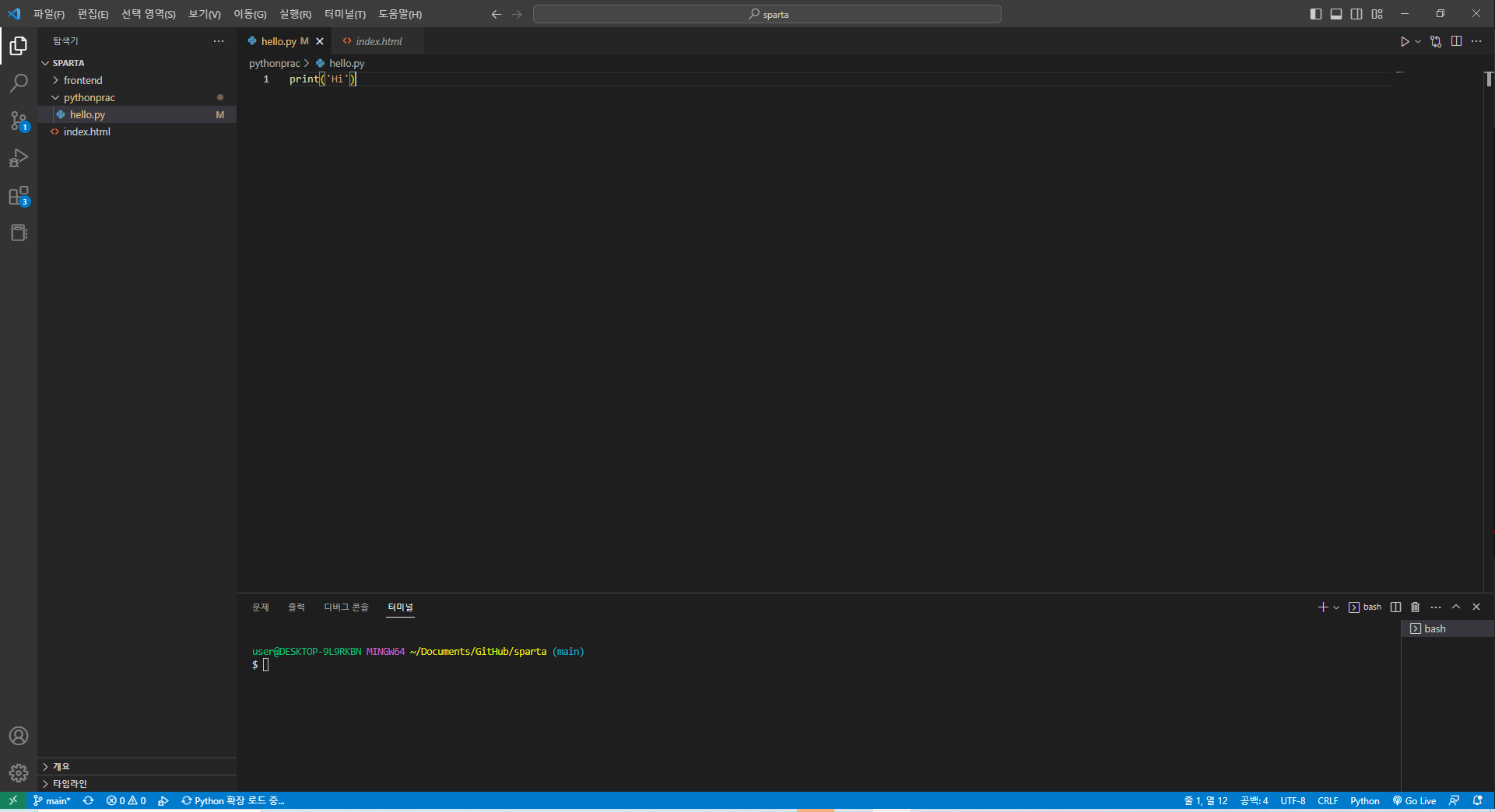Click the main* branch in status bar

[51, 800]
